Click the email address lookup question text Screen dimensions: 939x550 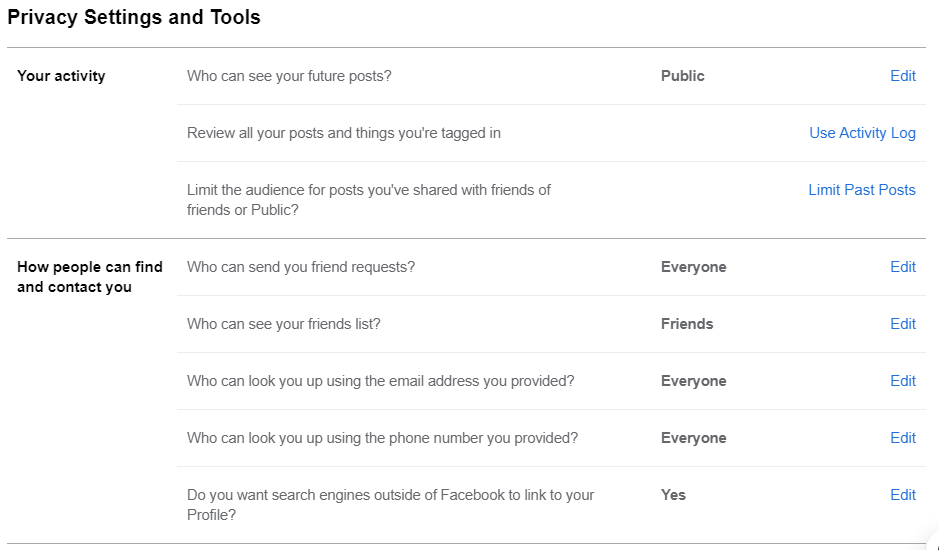point(381,381)
